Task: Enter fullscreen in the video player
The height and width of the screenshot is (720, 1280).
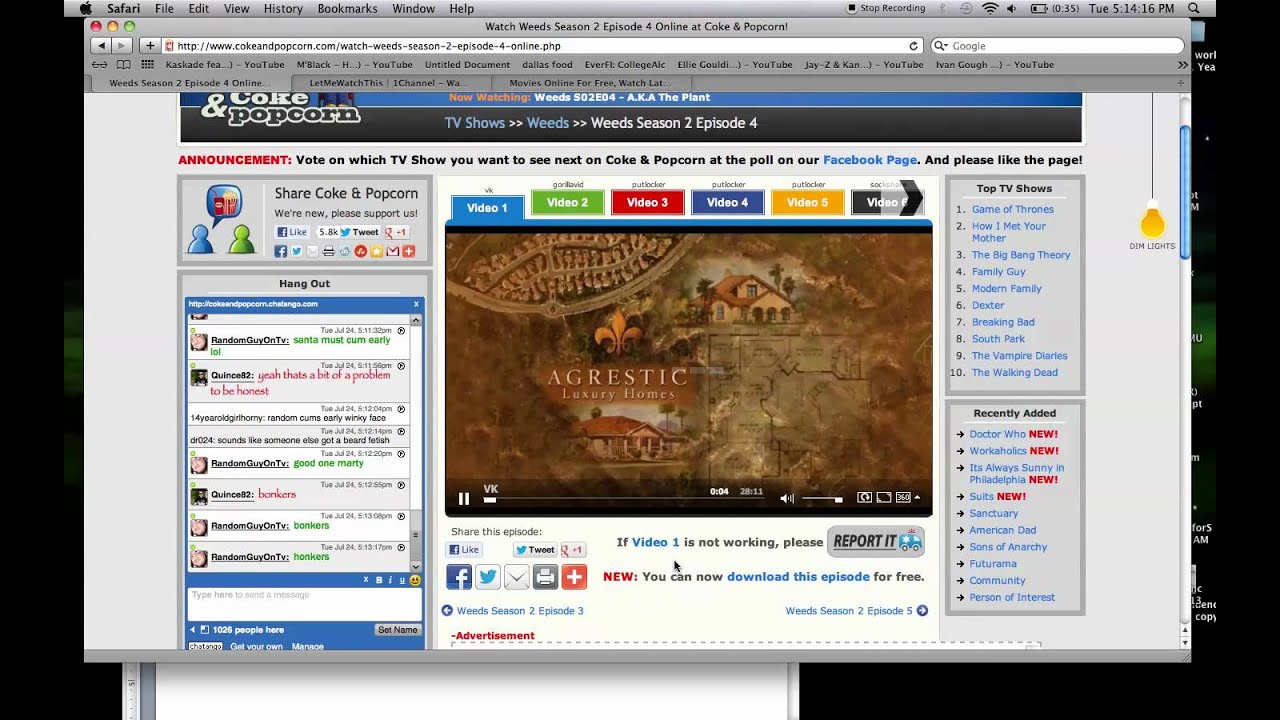Action: tap(884, 498)
